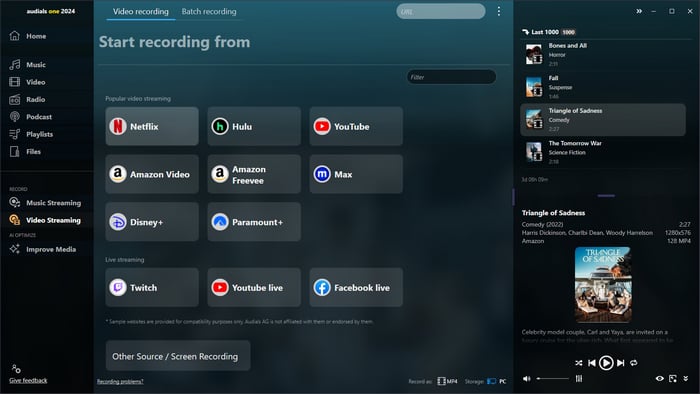This screenshot has height=394, width=700.
Task: Click the Filter input field
Action: tap(451, 77)
